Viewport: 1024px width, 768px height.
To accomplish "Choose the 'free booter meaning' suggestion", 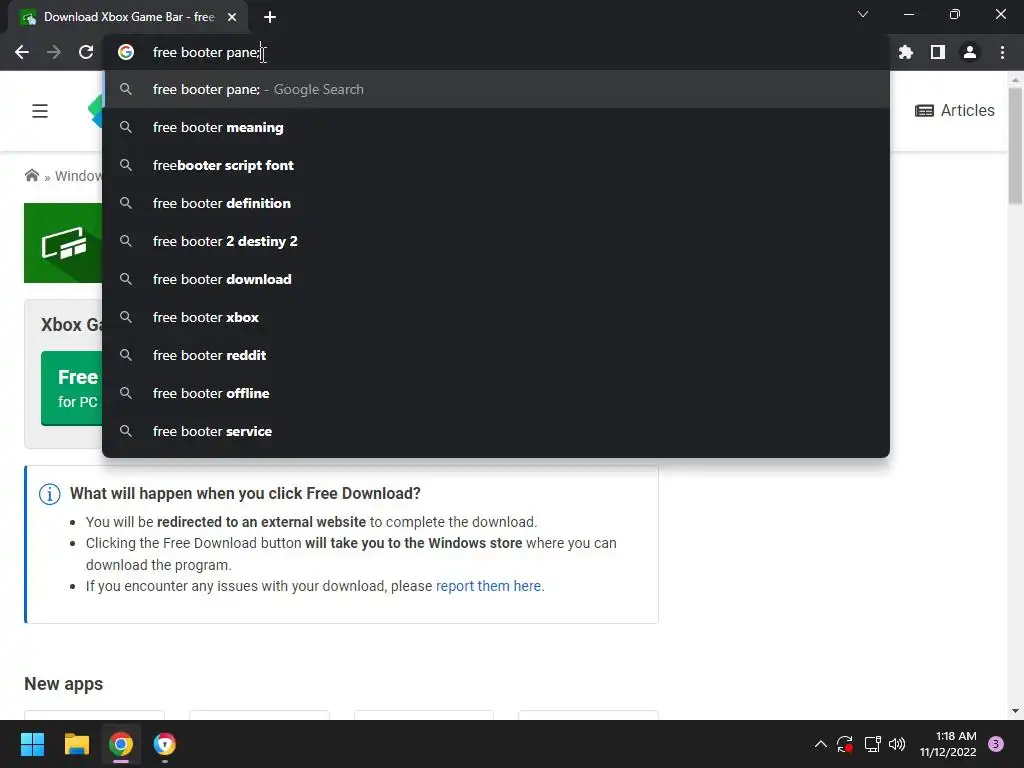I will tap(496, 127).
